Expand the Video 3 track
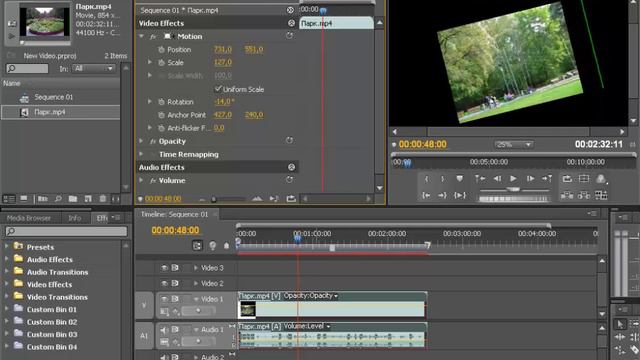This screenshot has height=360, width=640. (196, 268)
